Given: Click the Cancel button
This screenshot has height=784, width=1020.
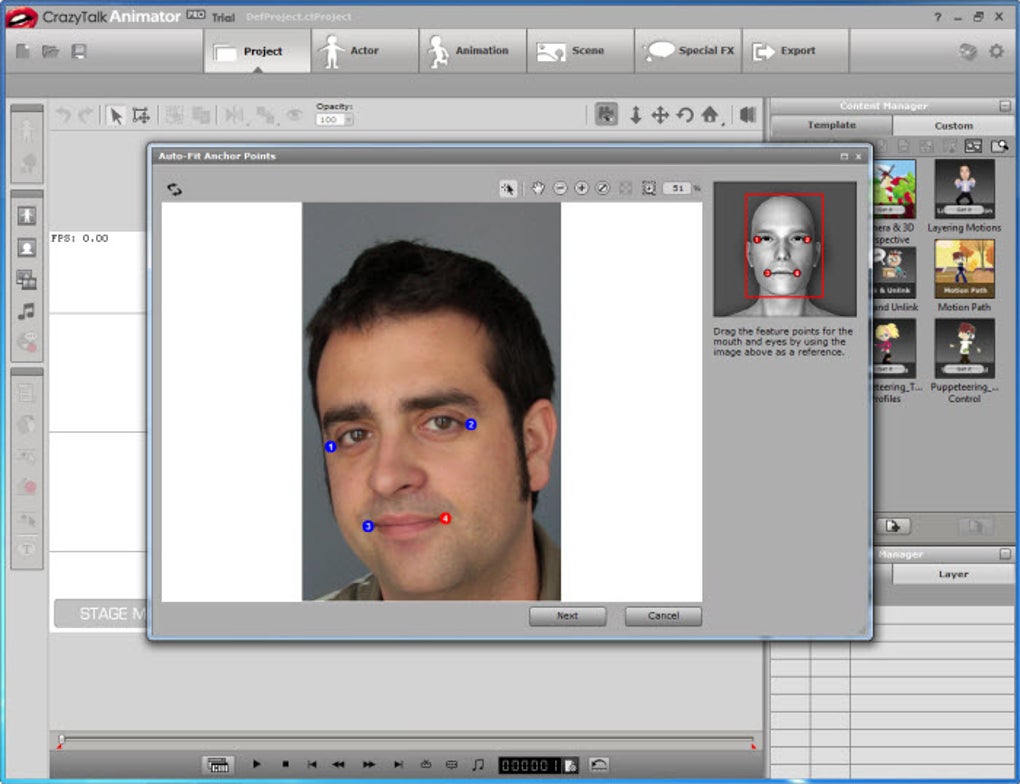Looking at the screenshot, I should (663, 616).
